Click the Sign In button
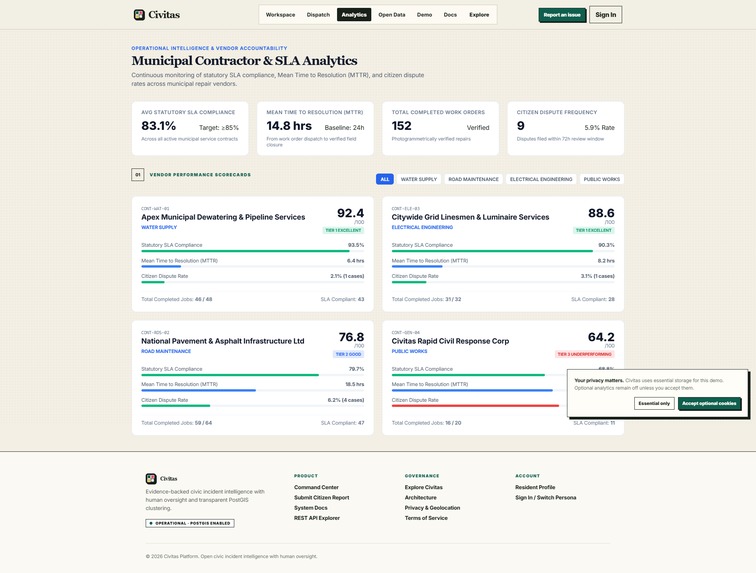The width and height of the screenshot is (756, 573). click(x=606, y=15)
